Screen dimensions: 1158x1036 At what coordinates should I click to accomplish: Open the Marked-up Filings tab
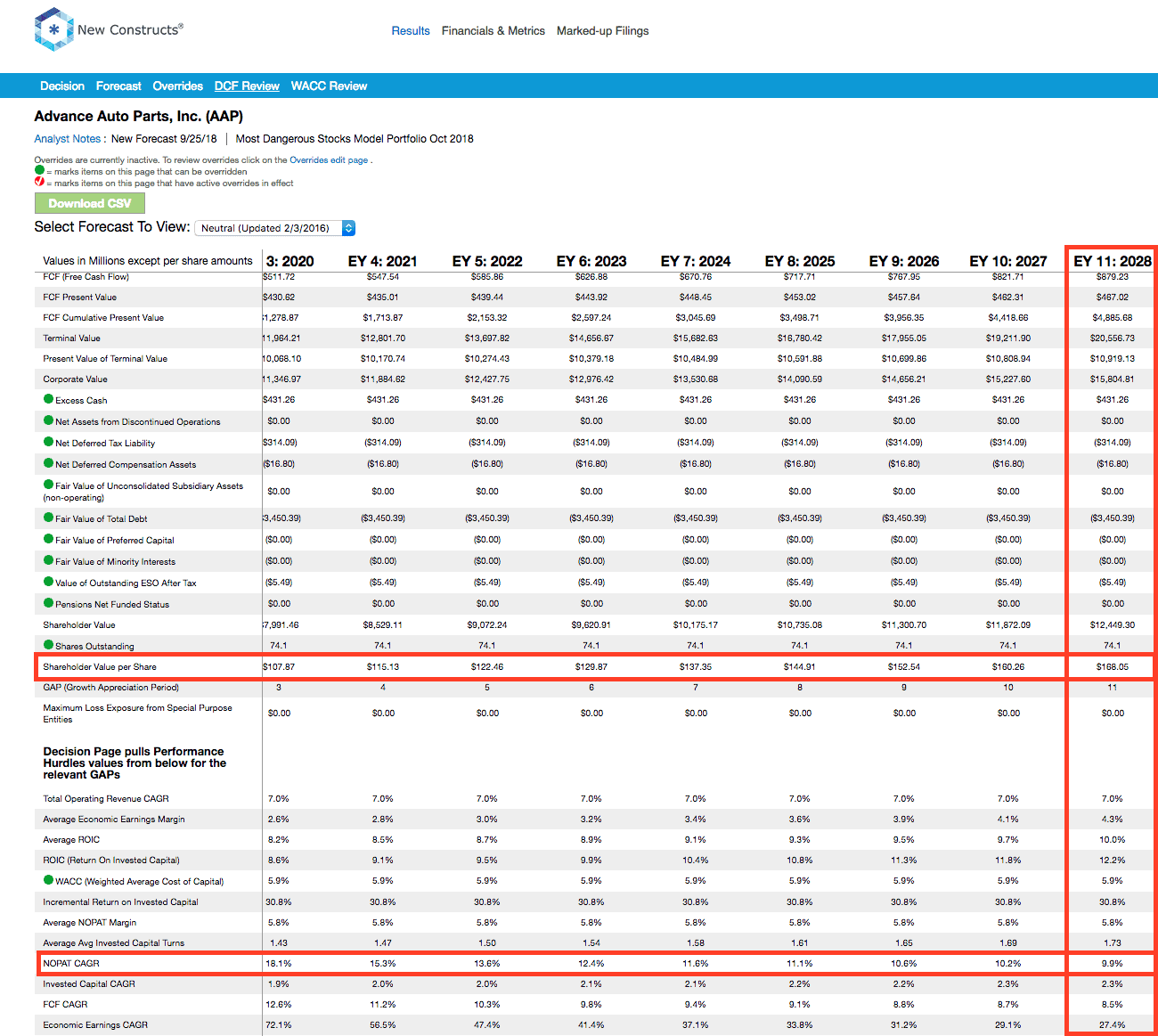603,30
